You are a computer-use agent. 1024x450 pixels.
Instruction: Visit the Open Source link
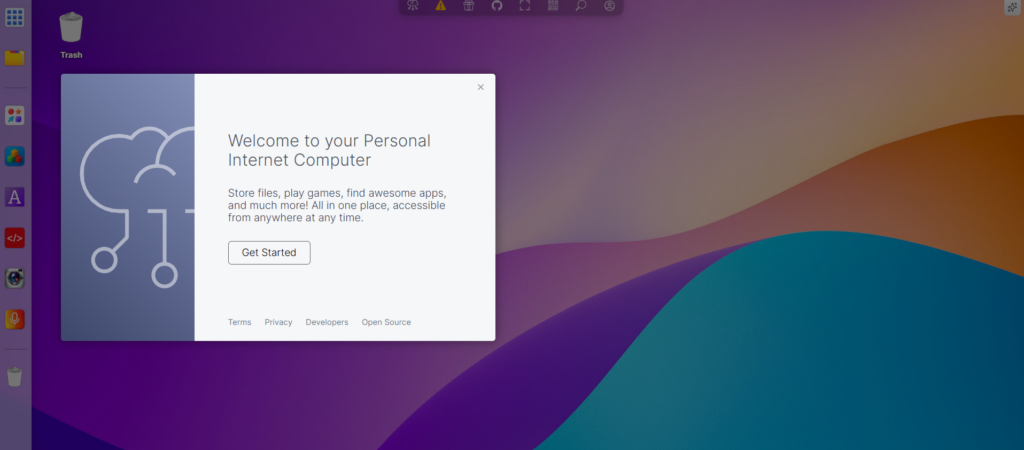[386, 322]
